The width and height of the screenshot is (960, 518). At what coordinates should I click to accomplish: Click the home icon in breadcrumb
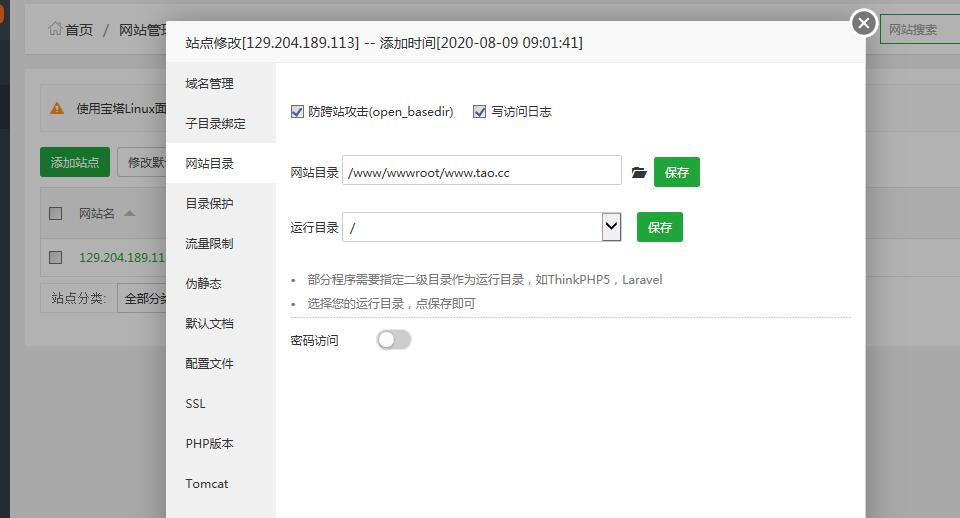tap(54, 29)
